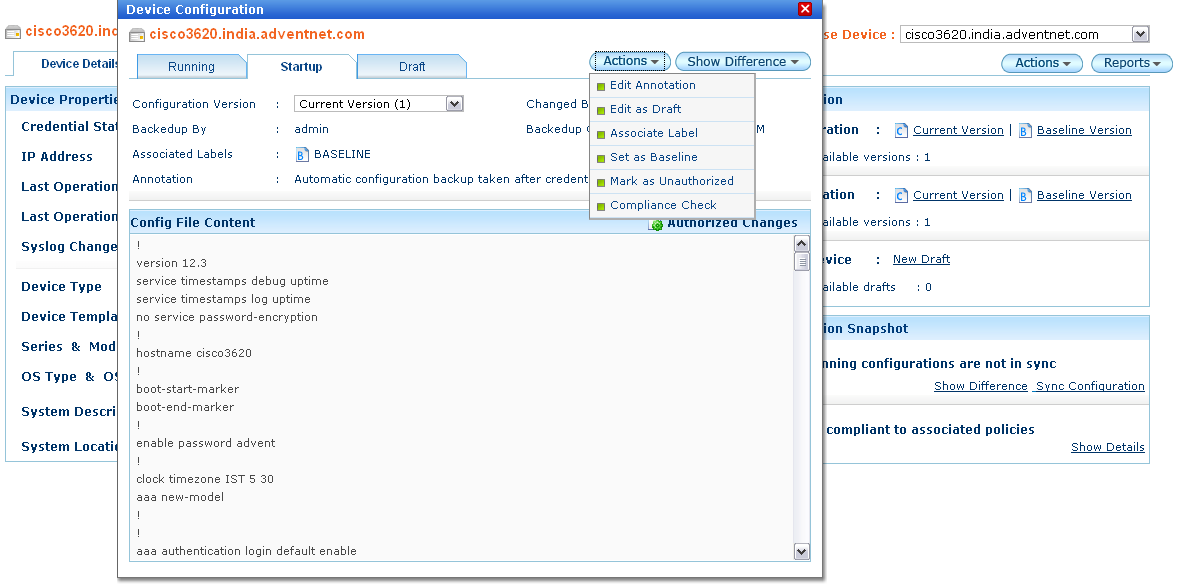Screen dimensions: 1177x586
Task: Click the green bullet icon beside Set as Baseline
Action: 601,158
